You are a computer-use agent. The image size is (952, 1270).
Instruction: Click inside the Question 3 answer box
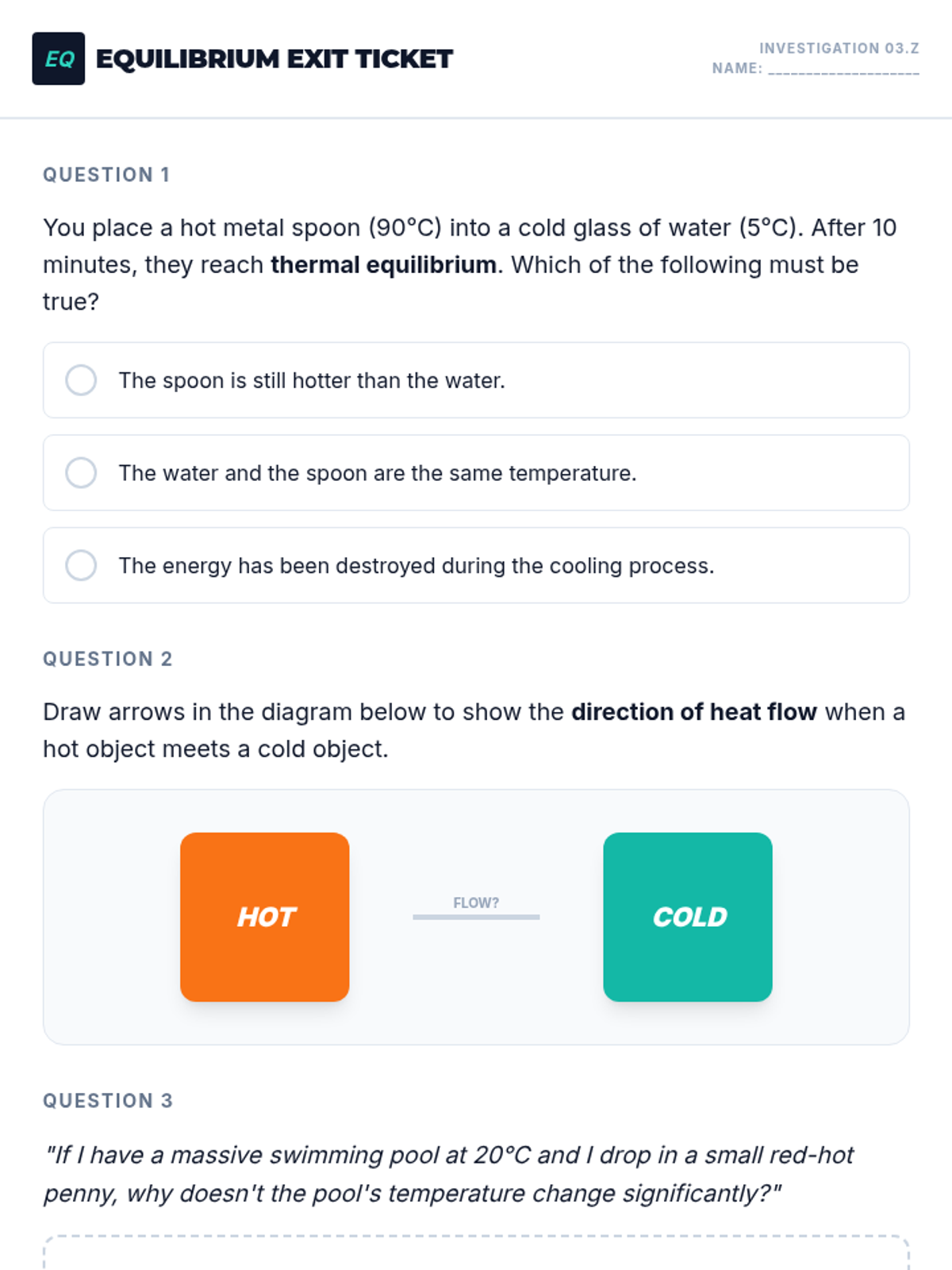[x=476, y=1256]
